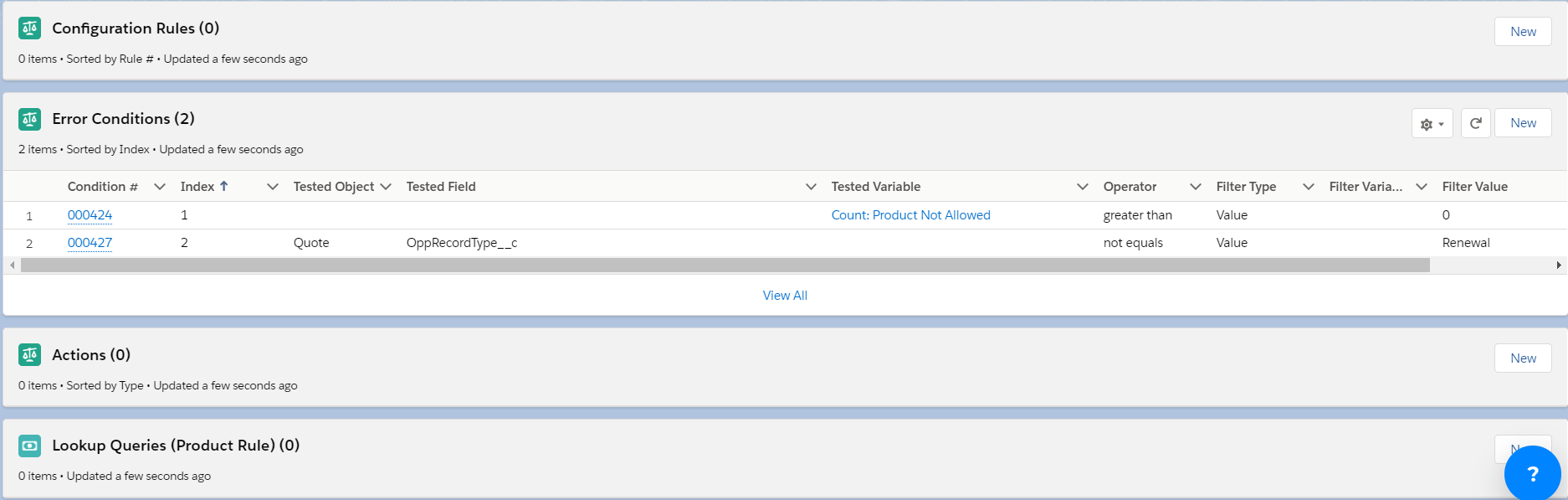The width and height of the screenshot is (1568, 500).
Task: Create New Configuration Rule
Action: point(1523,32)
